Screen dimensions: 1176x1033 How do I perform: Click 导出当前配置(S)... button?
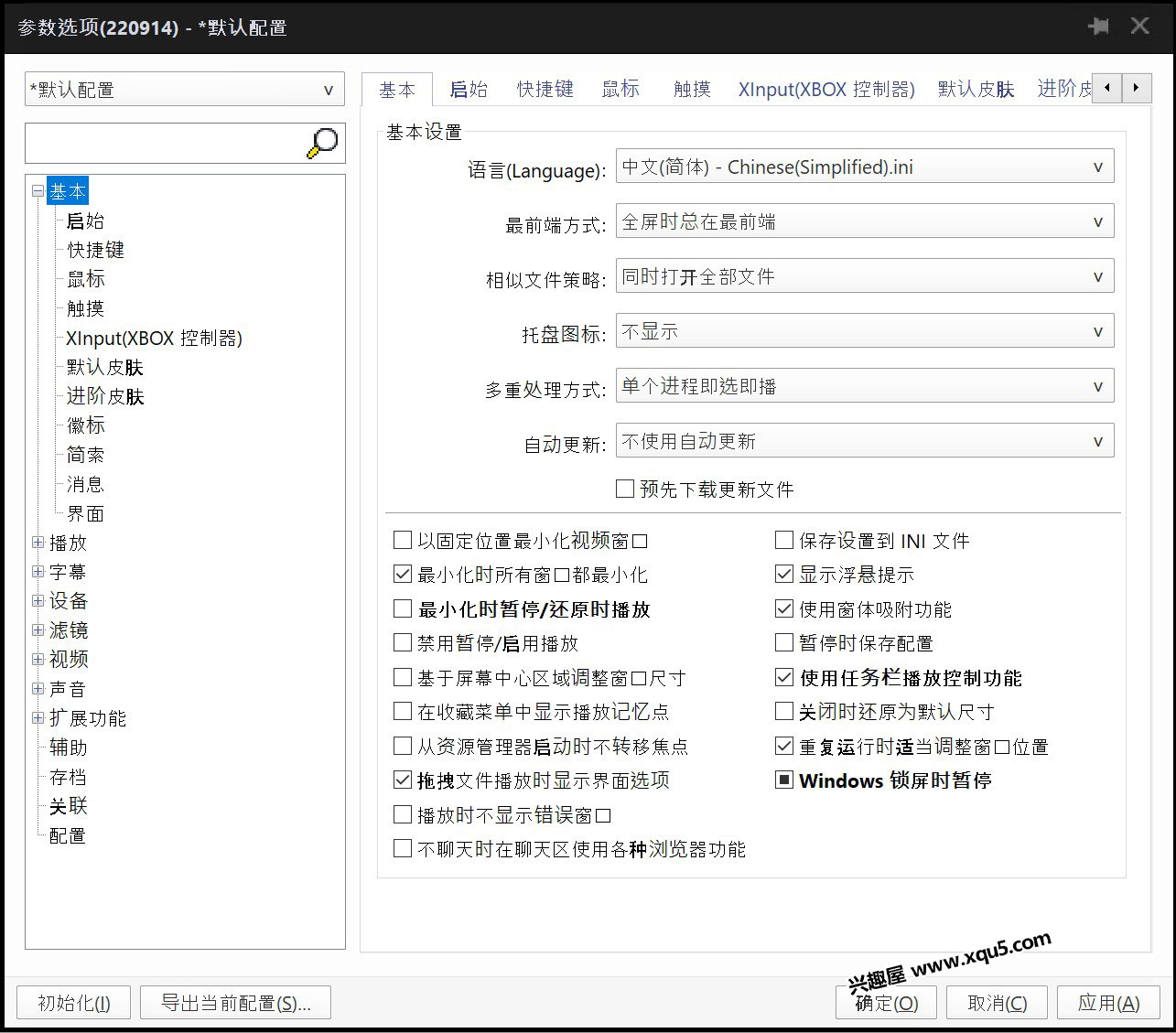(x=235, y=1003)
